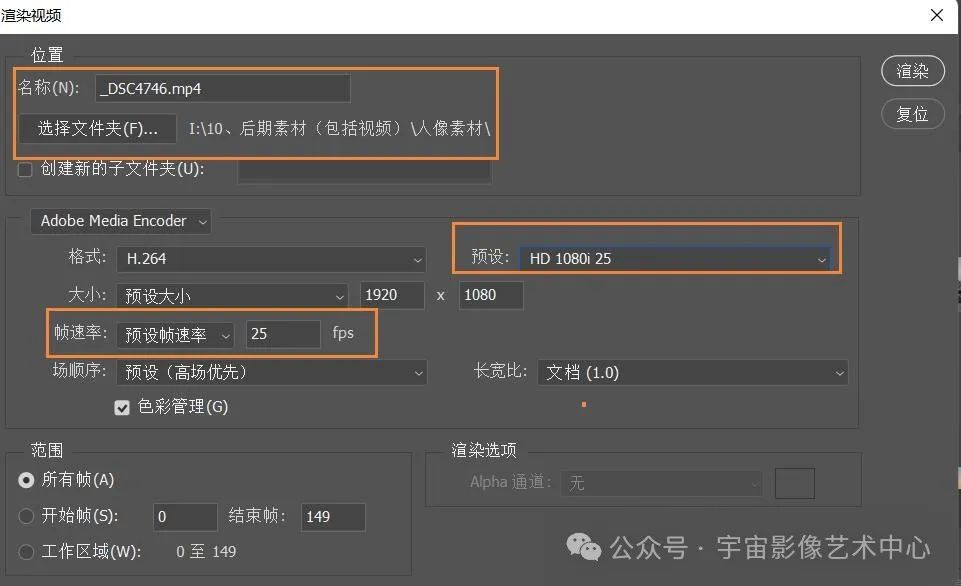Expand the 大小 preset size dropdown
This screenshot has height=586, width=961.
pyautogui.click(x=231, y=296)
